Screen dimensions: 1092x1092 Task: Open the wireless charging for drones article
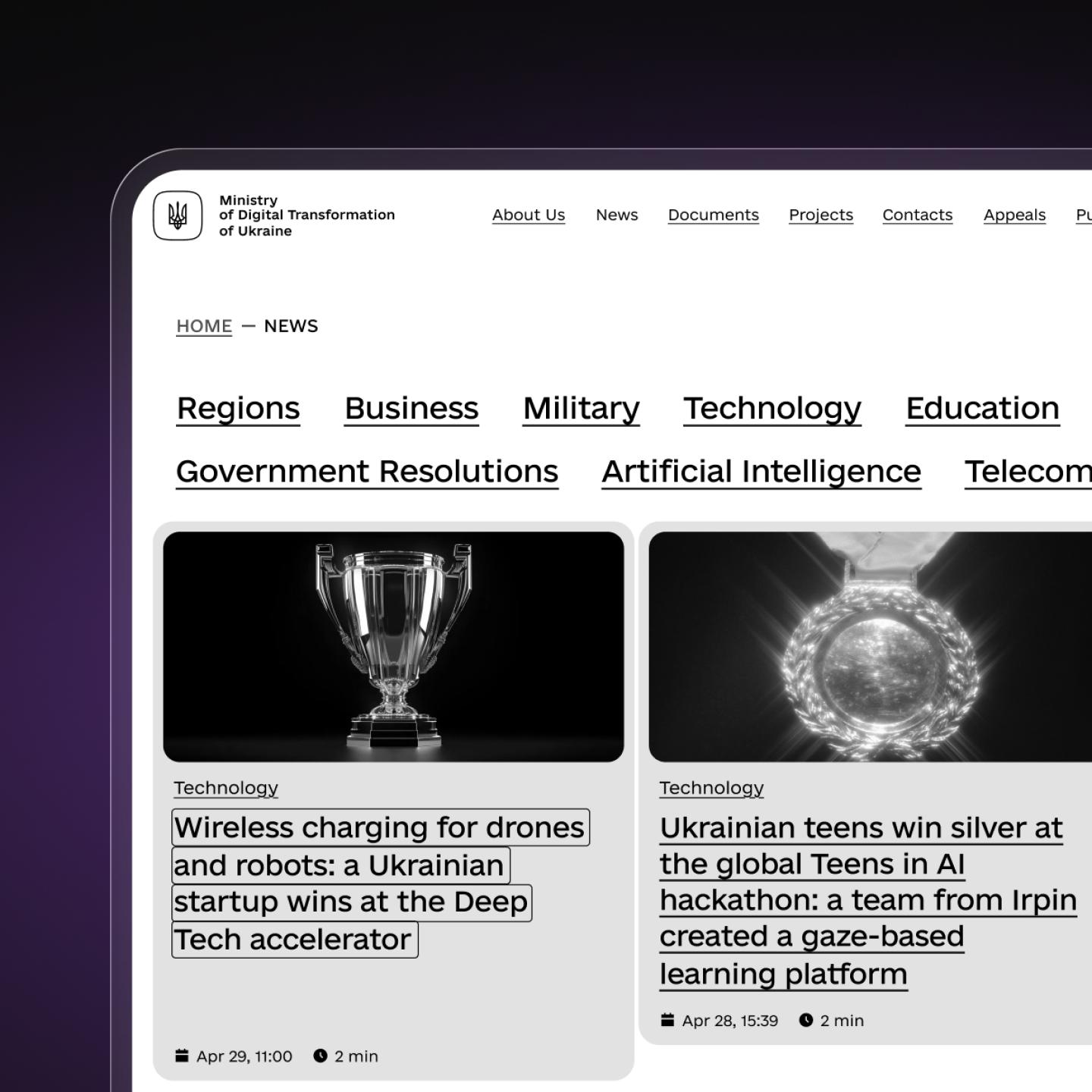(x=381, y=883)
